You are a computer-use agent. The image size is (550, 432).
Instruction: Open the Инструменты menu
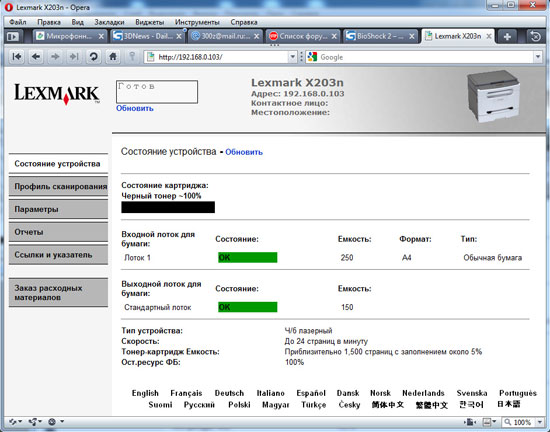[197, 22]
